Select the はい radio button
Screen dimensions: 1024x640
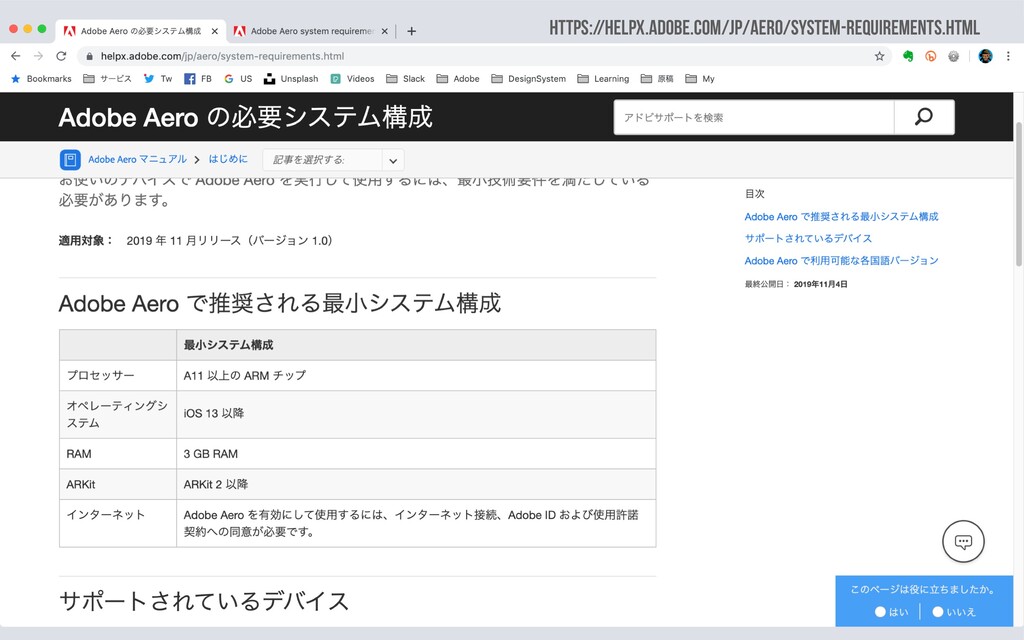click(x=880, y=612)
